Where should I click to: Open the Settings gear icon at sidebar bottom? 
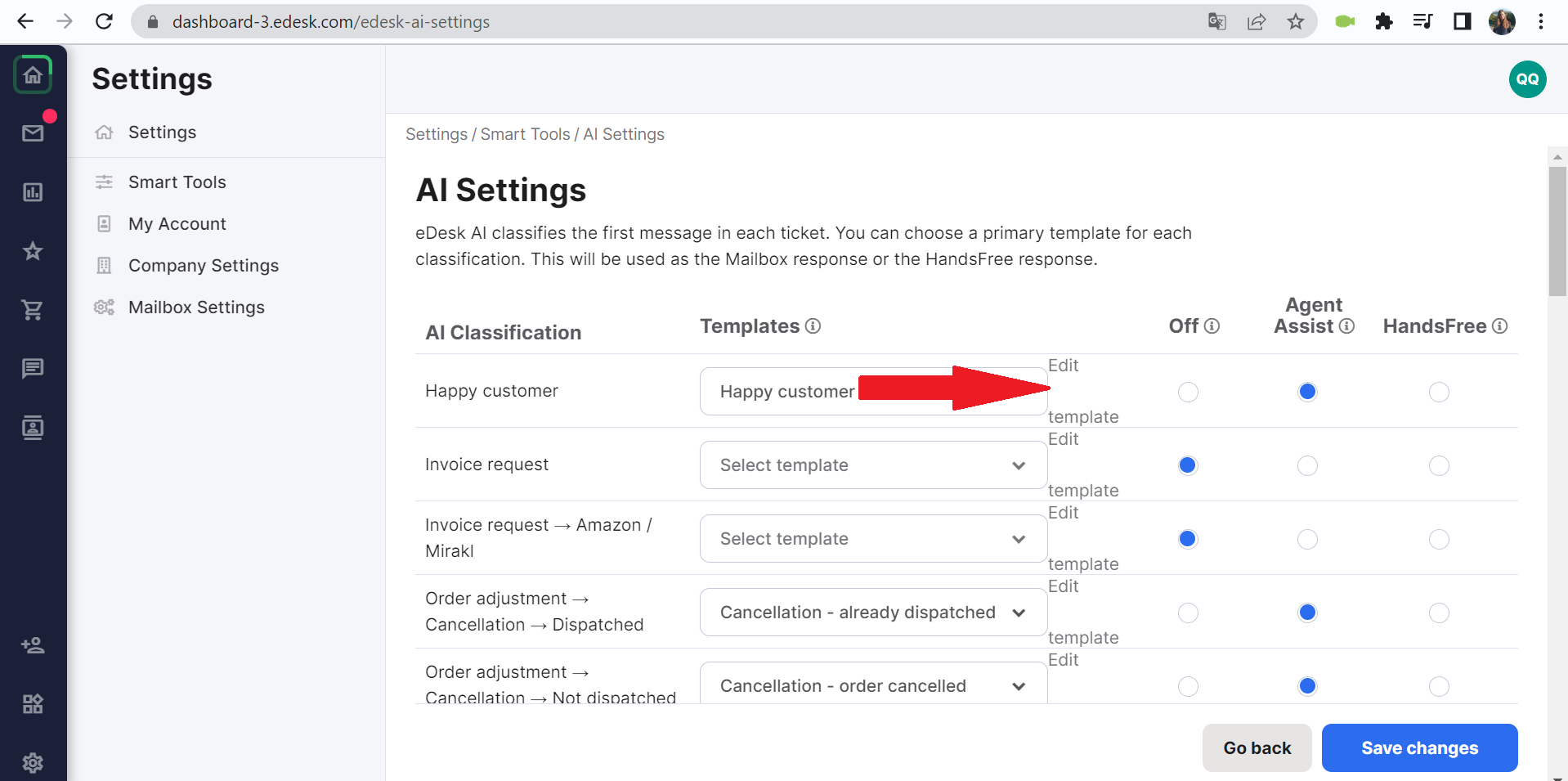[33, 763]
